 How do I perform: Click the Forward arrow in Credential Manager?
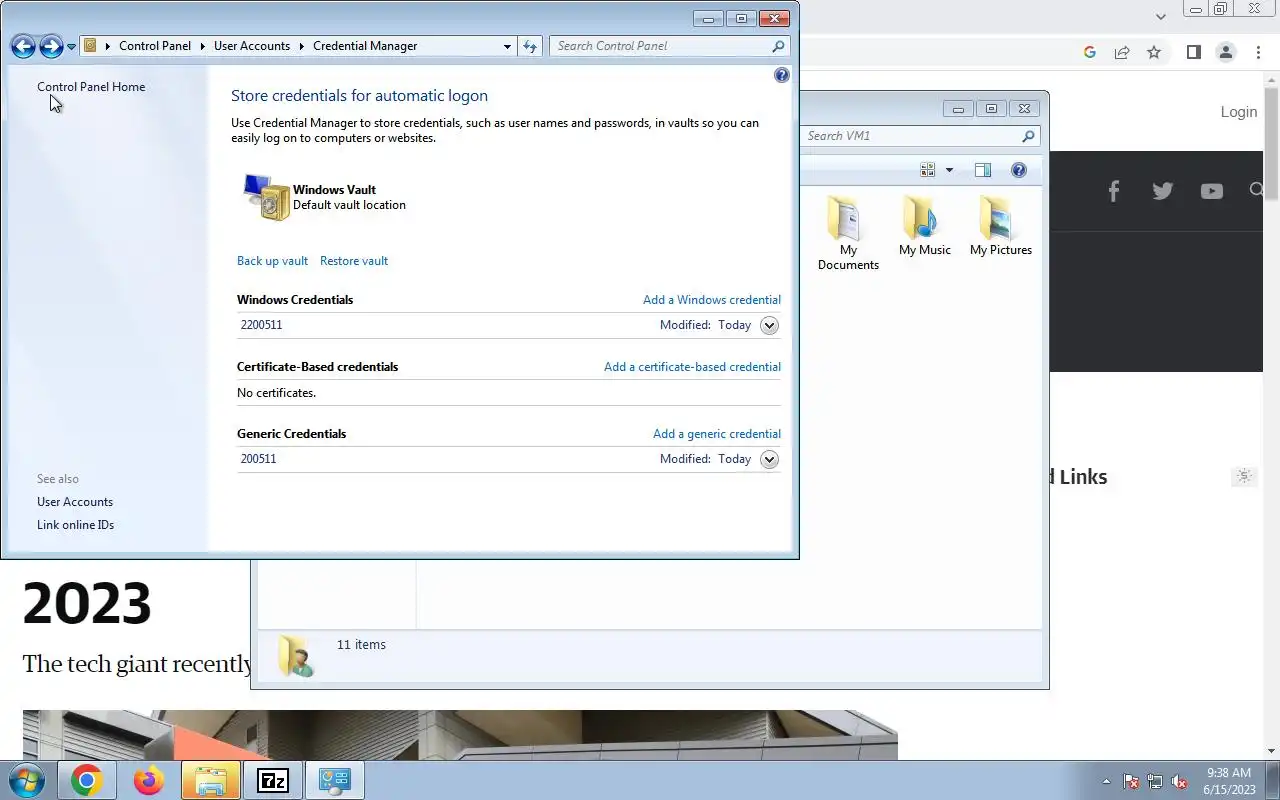point(51,46)
